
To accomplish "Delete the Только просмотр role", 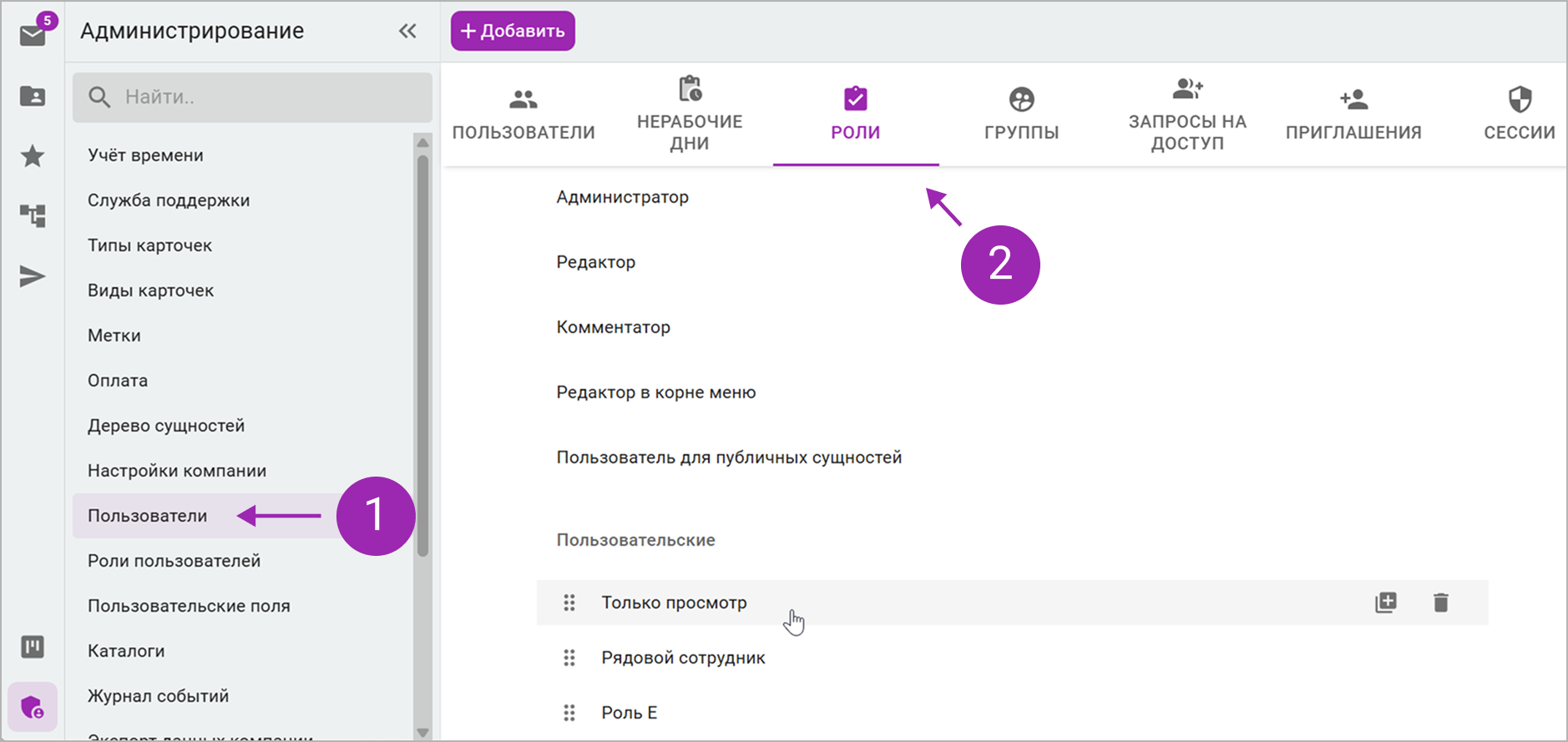I will coord(1441,603).
